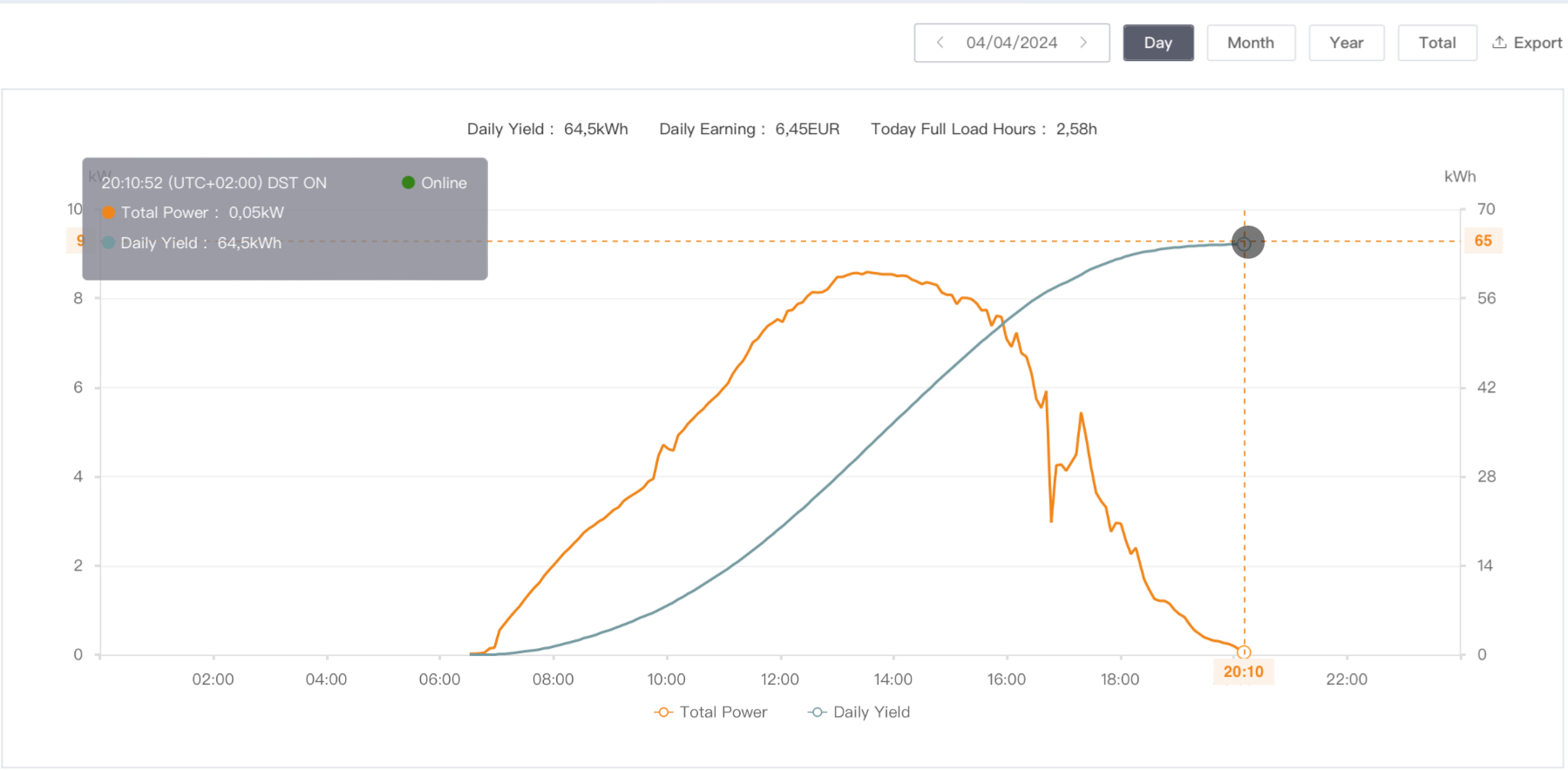Advance to the next day with right chevron
Viewport: 1568px width, 770px height.
[1083, 43]
